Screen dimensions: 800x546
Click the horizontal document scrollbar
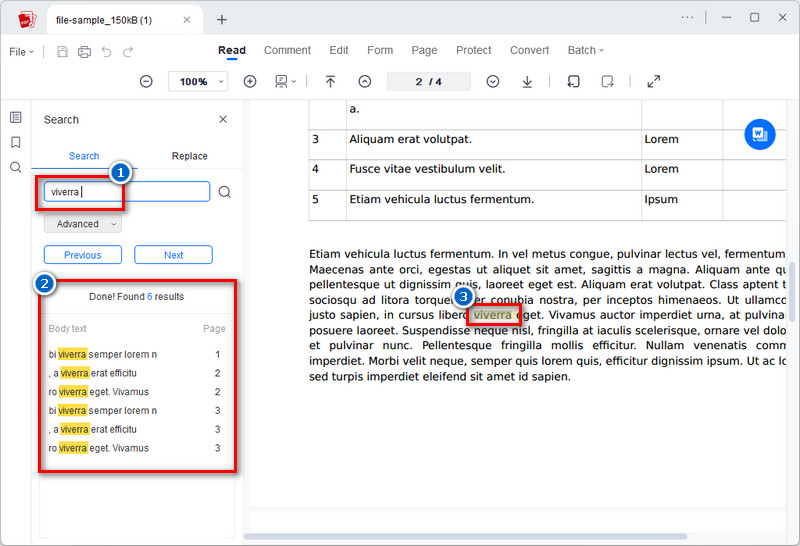coord(465,536)
